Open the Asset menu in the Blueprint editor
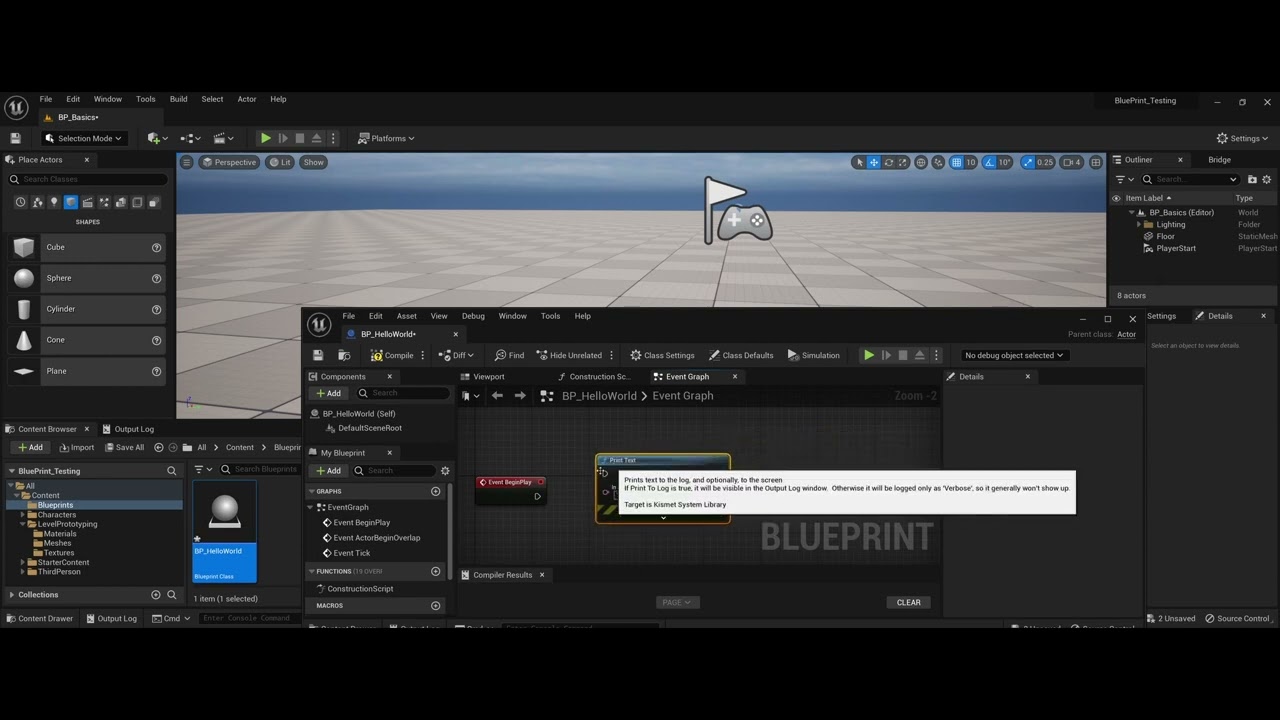 tap(406, 316)
